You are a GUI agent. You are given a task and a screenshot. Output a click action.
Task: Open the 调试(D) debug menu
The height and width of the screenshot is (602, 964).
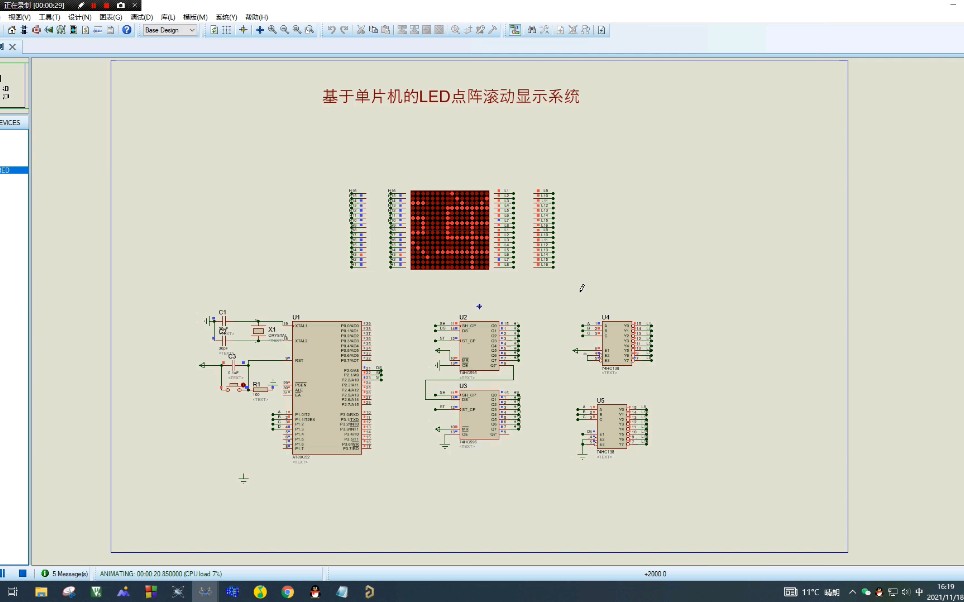pyautogui.click(x=142, y=16)
